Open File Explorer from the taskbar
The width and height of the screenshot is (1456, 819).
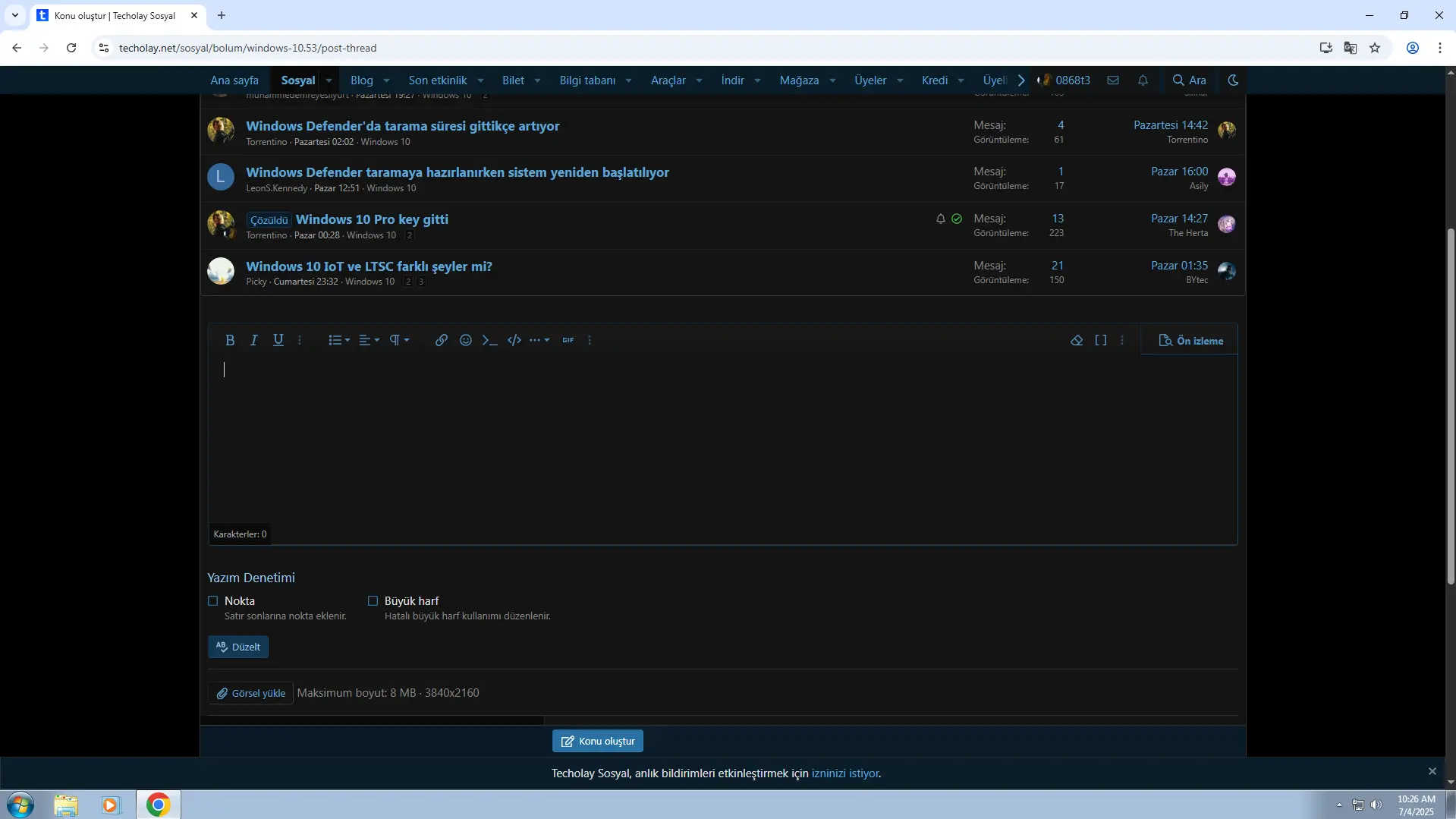click(66, 805)
